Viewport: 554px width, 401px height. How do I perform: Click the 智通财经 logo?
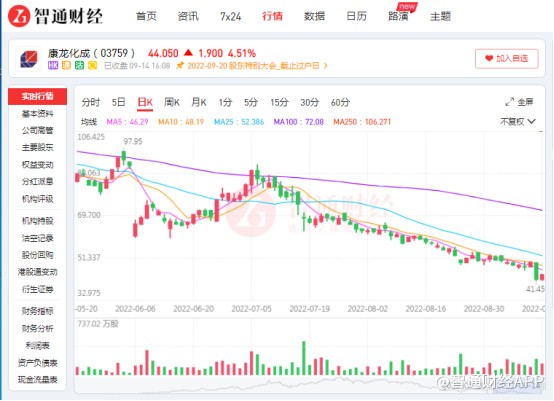(55, 16)
